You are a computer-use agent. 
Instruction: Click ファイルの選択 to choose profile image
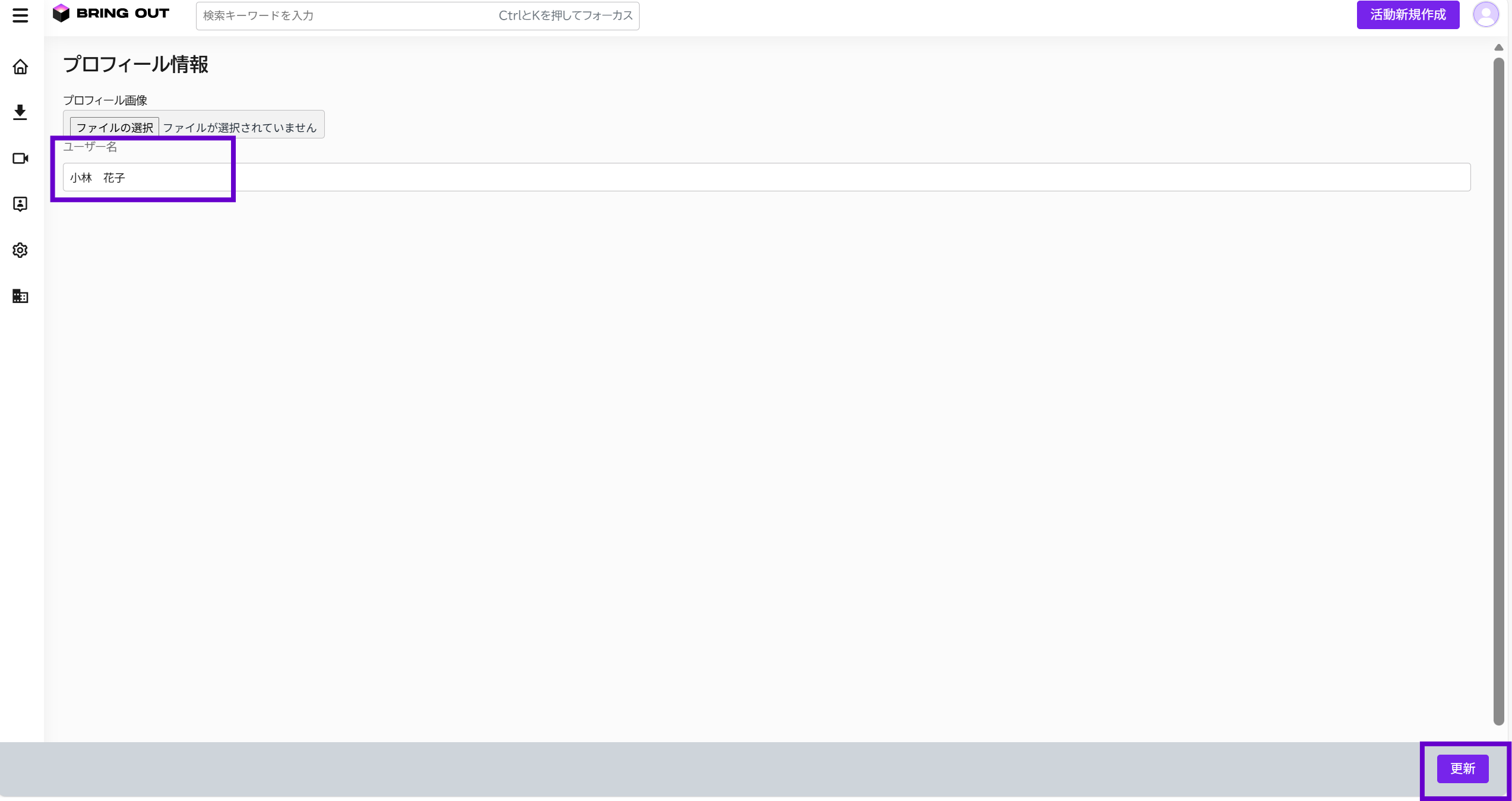coord(115,127)
